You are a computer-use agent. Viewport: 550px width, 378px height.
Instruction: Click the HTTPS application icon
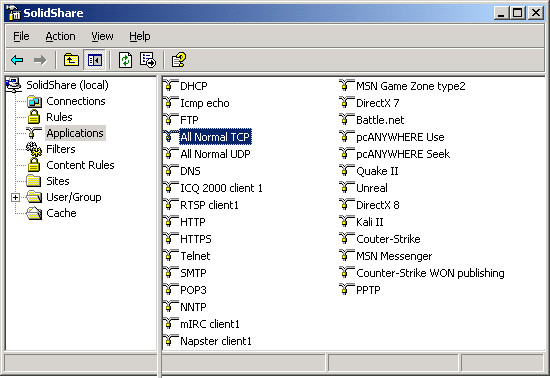[x=170, y=238]
